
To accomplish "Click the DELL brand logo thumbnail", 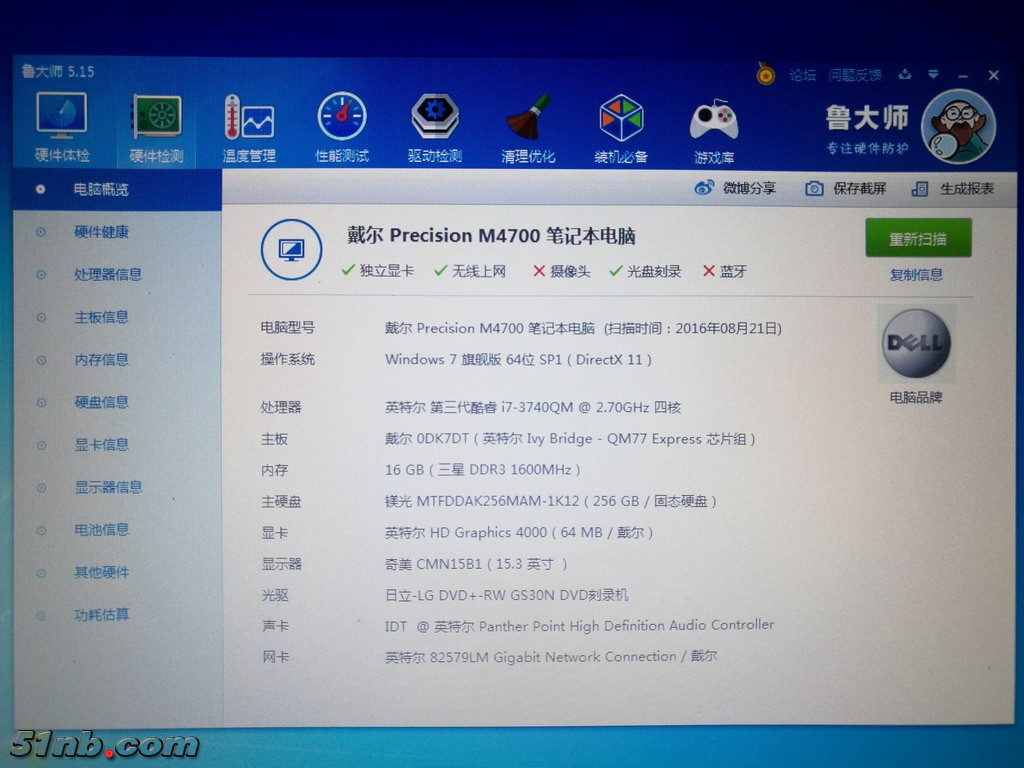I will [916, 343].
